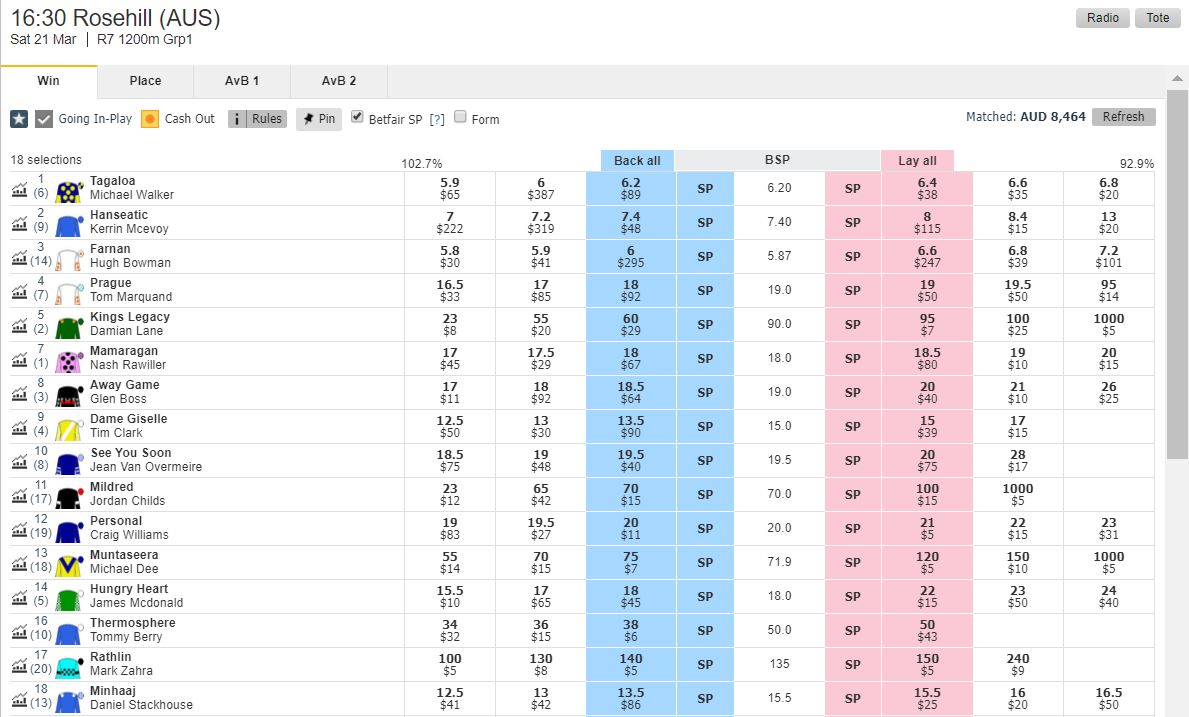Viewport: 1189px width, 717px height.
Task: Open the Radio button
Action: pyautogui.click(x=1103, y=18)
